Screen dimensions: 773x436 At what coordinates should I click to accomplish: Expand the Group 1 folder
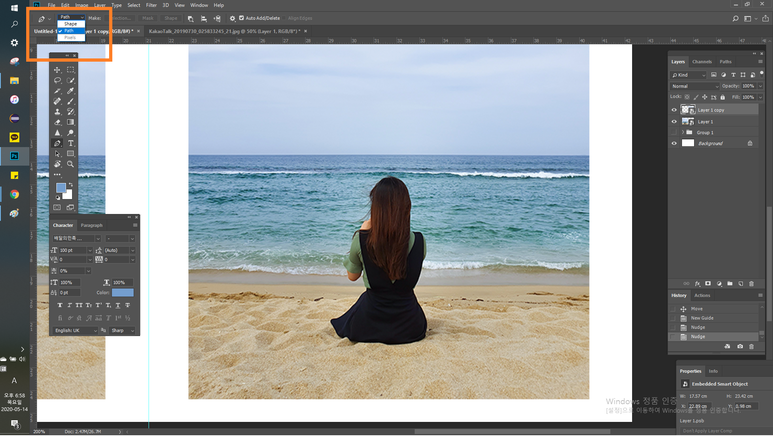(x=683, y=132)
